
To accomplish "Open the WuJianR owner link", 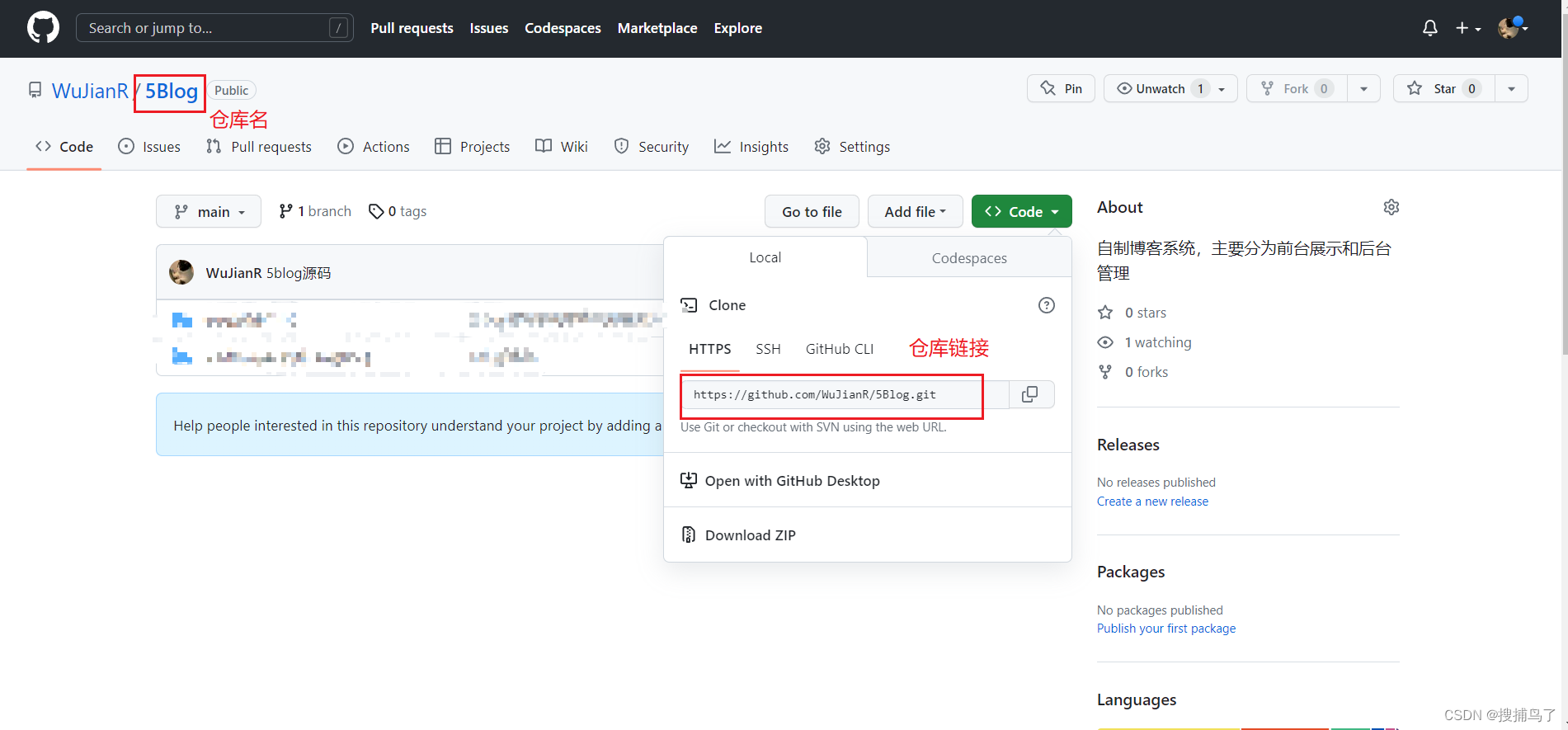I will (90, 91).
